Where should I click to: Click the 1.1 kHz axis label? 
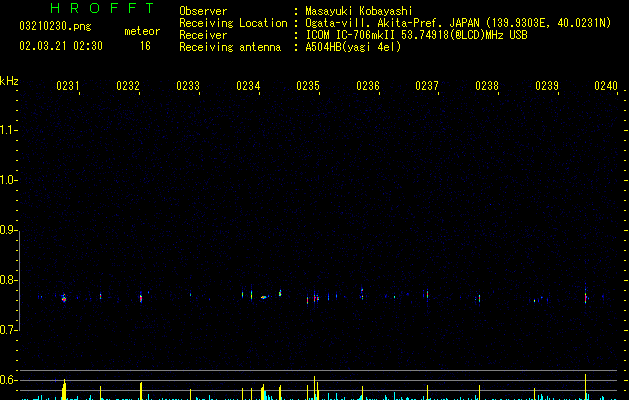coord(9,130)
